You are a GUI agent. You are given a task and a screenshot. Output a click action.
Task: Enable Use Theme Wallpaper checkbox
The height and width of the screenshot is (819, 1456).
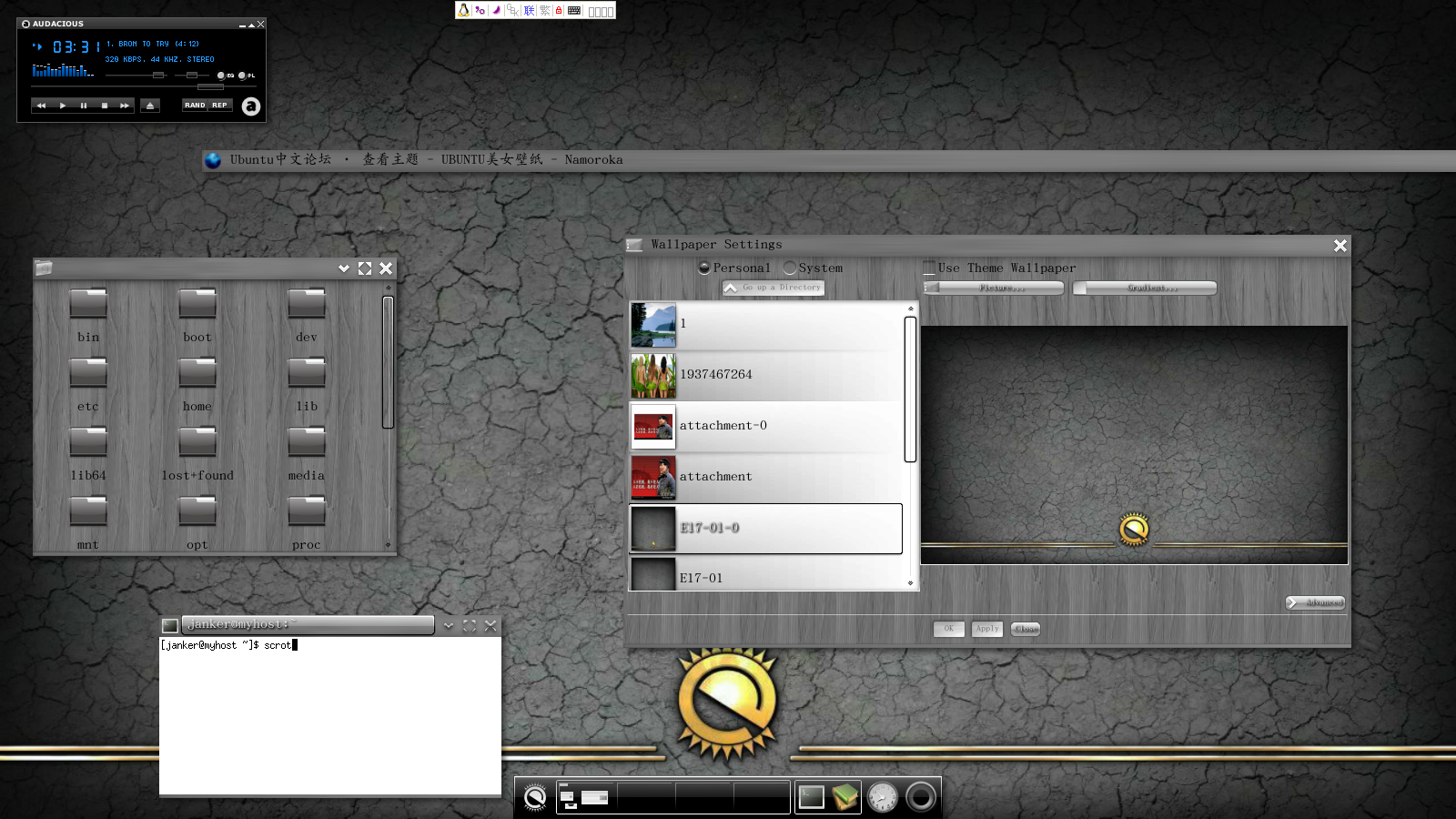click(x=929, y=268)
